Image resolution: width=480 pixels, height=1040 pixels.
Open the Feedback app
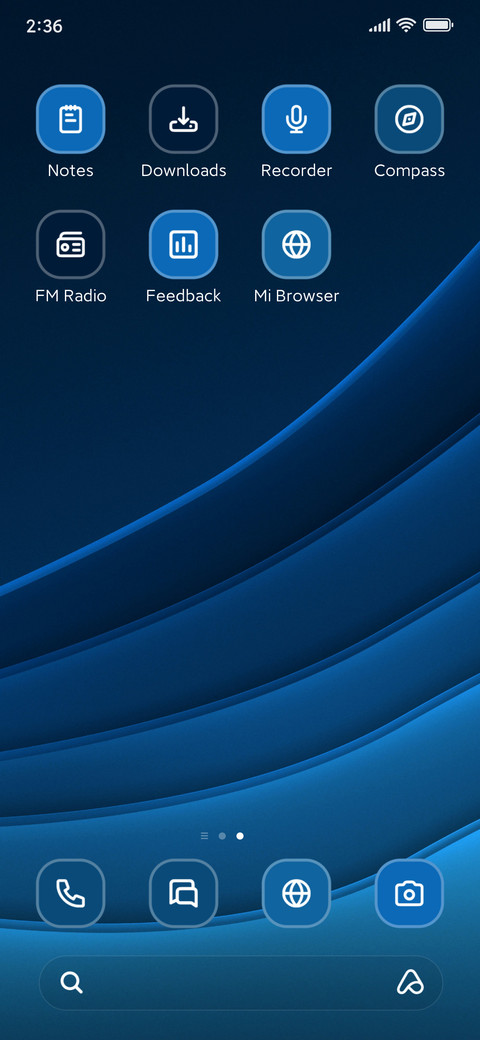(x=184, y=245)
